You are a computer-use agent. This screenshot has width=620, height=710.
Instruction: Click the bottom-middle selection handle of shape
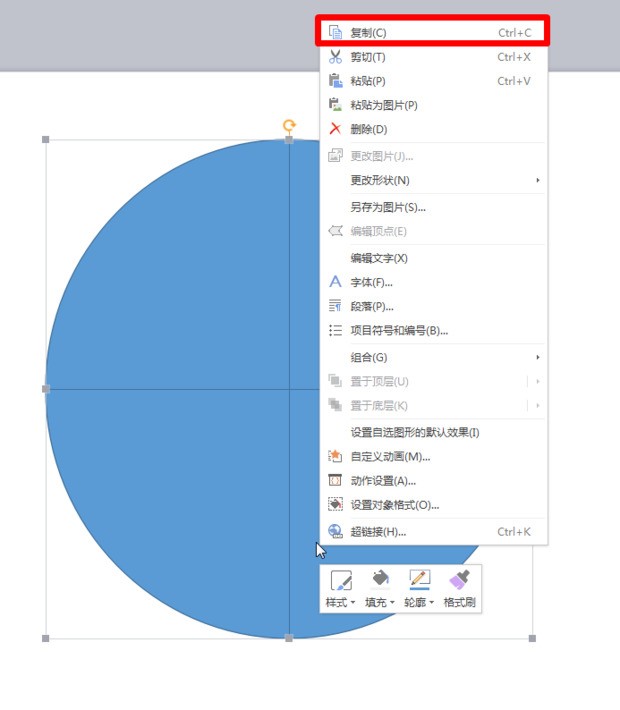[x=289, y=638]
